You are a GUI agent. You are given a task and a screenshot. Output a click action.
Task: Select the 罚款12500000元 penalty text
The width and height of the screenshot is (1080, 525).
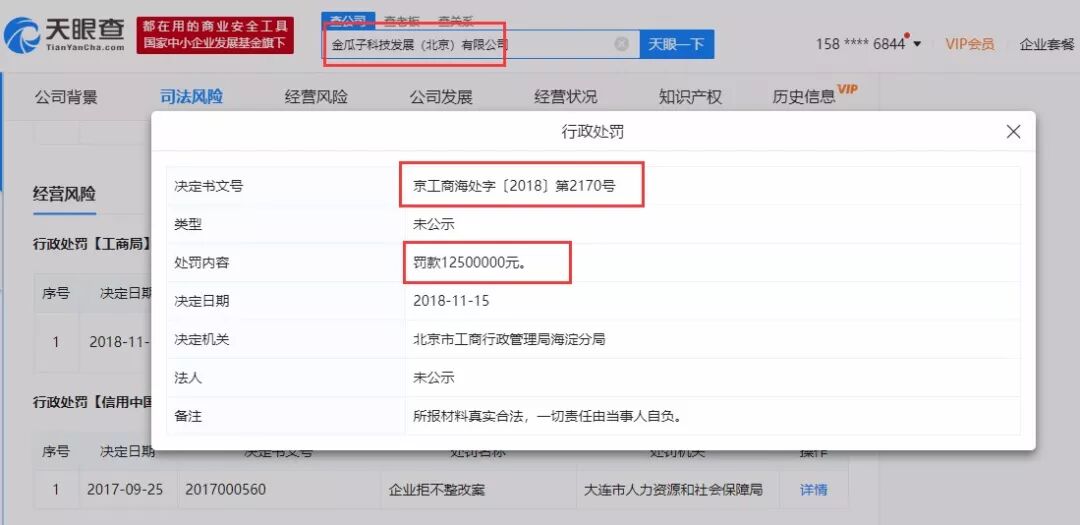(470, 262)
